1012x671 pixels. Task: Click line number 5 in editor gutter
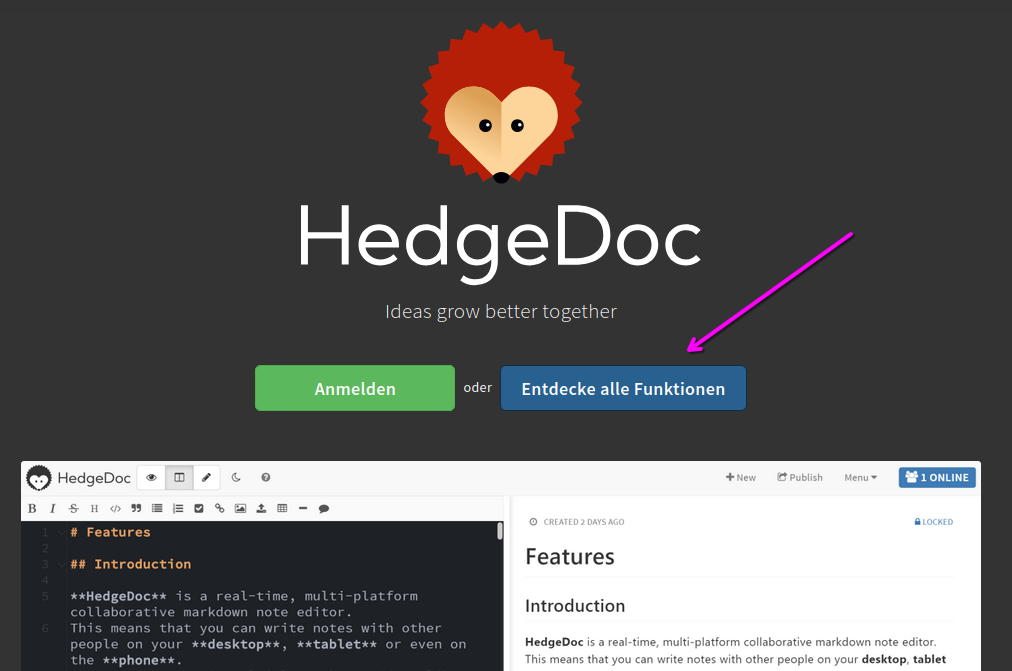click(x=45, y=596)
